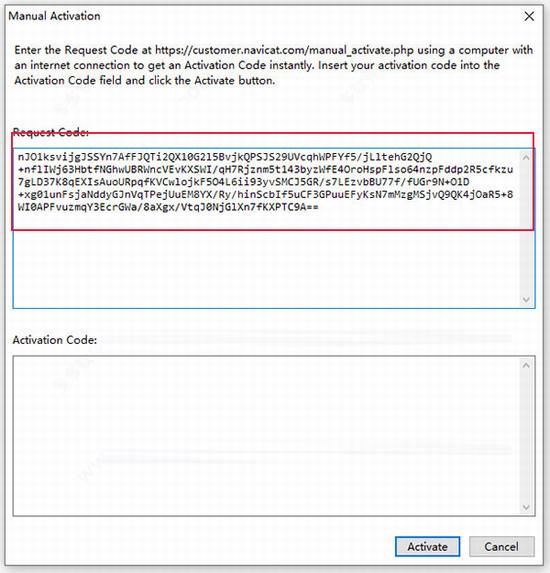This screenshot has height=573, width=550.
Task: Click the Activation Code scrollbar track
Action: [x=526, y=436]
